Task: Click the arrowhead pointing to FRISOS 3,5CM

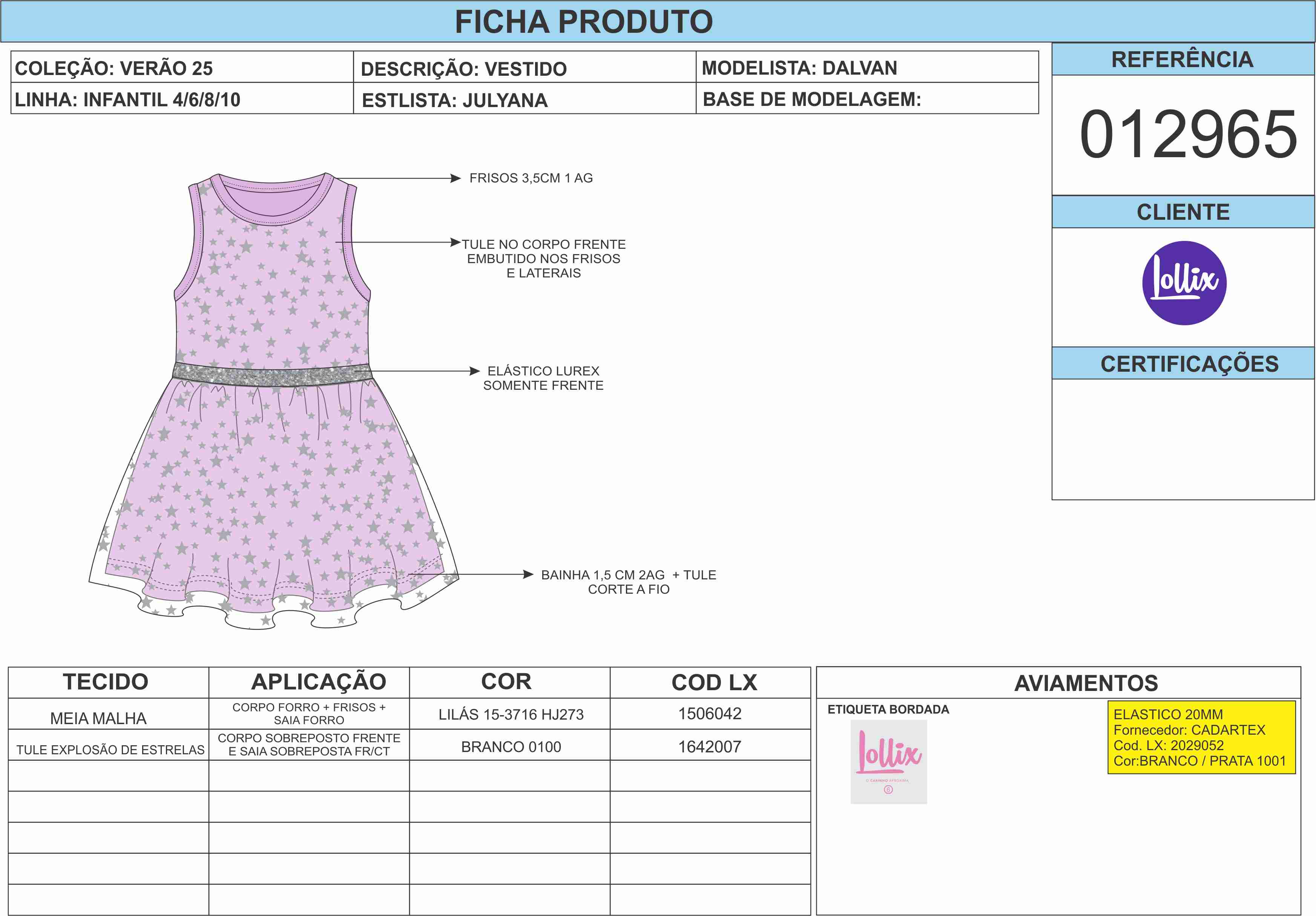Action: [456, 178]
